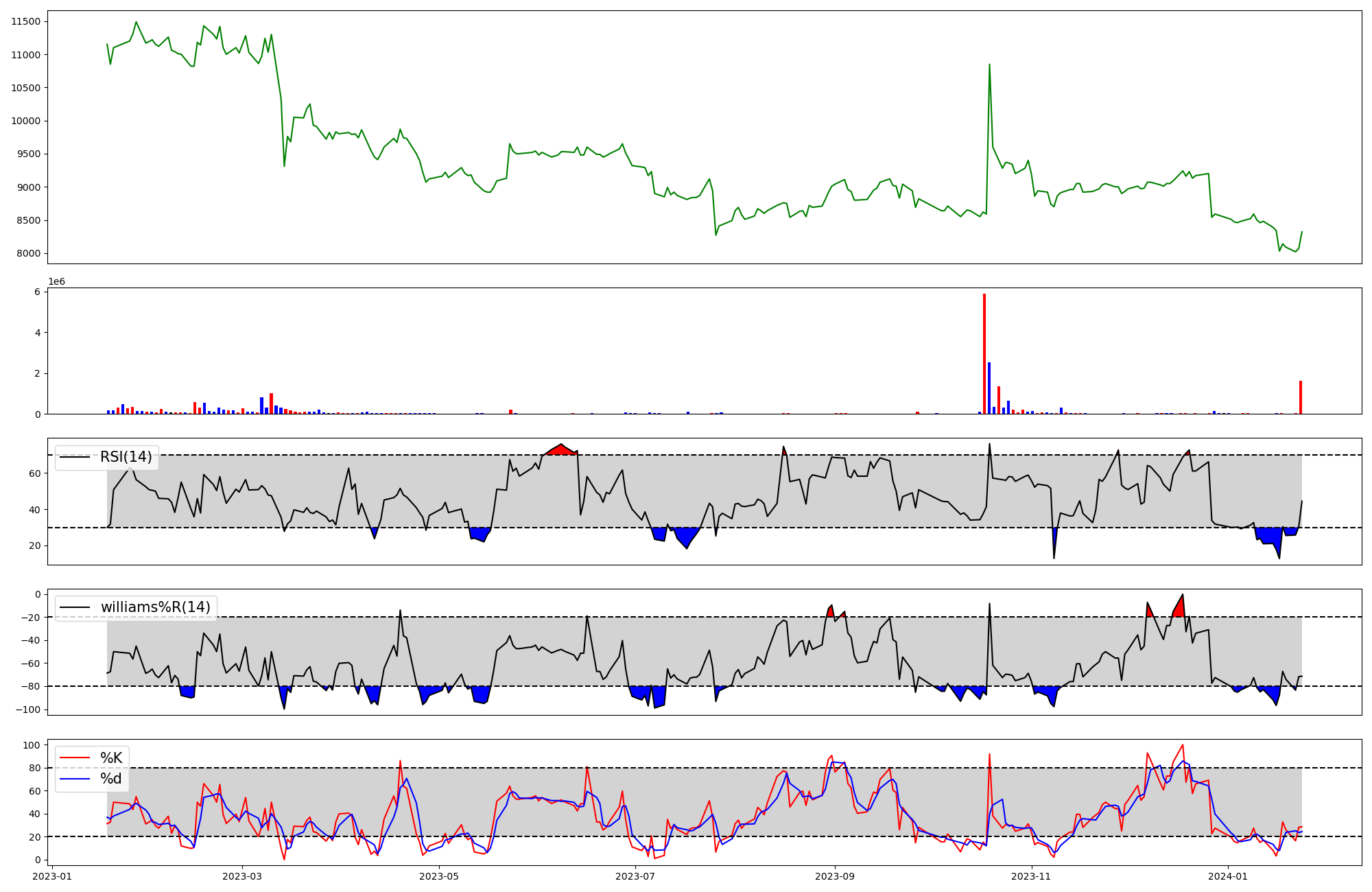Click the 2023-11 date axis label

(x=1031, y=876)
